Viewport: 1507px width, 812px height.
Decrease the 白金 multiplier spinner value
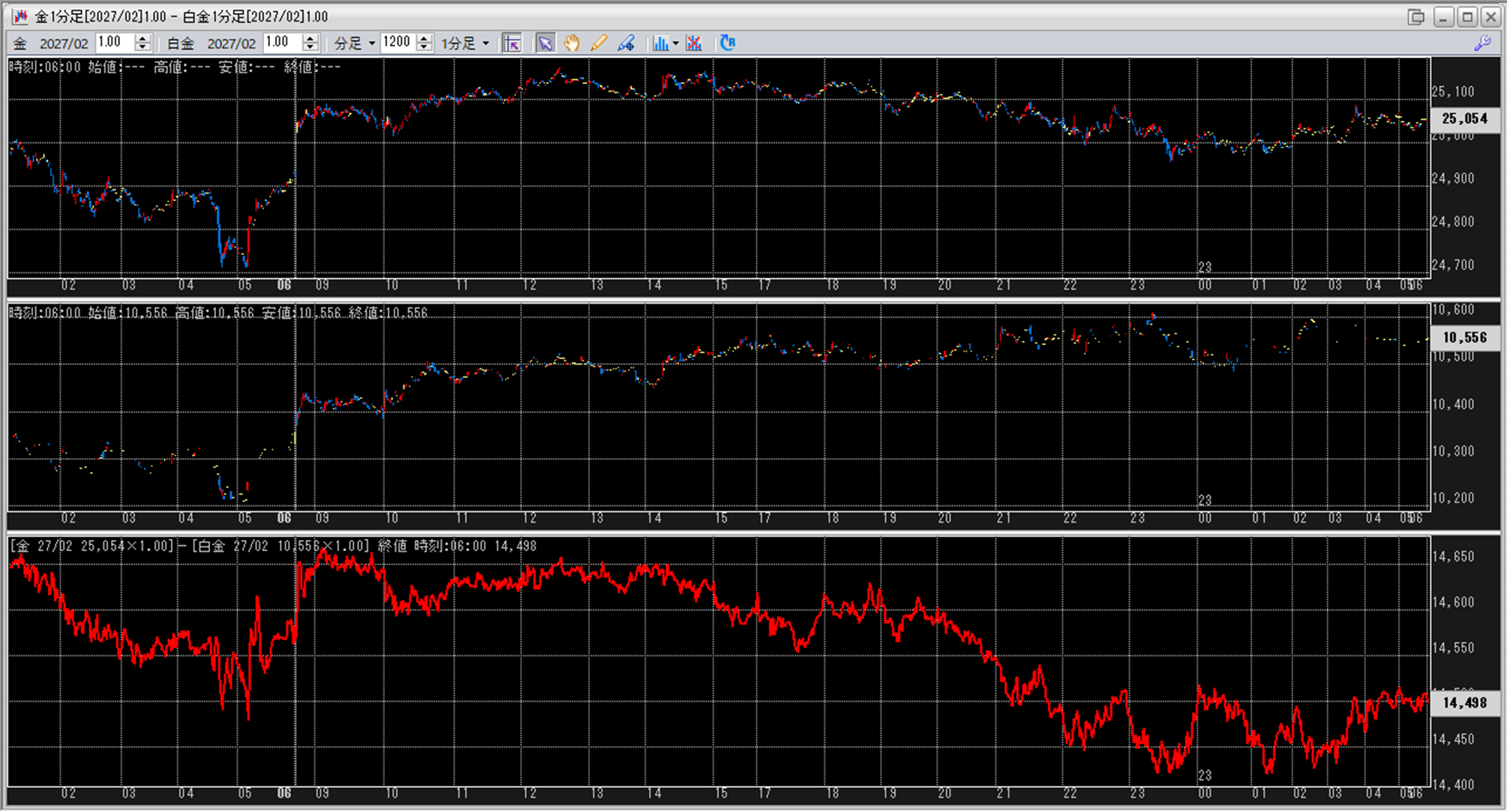pos(311,48)
